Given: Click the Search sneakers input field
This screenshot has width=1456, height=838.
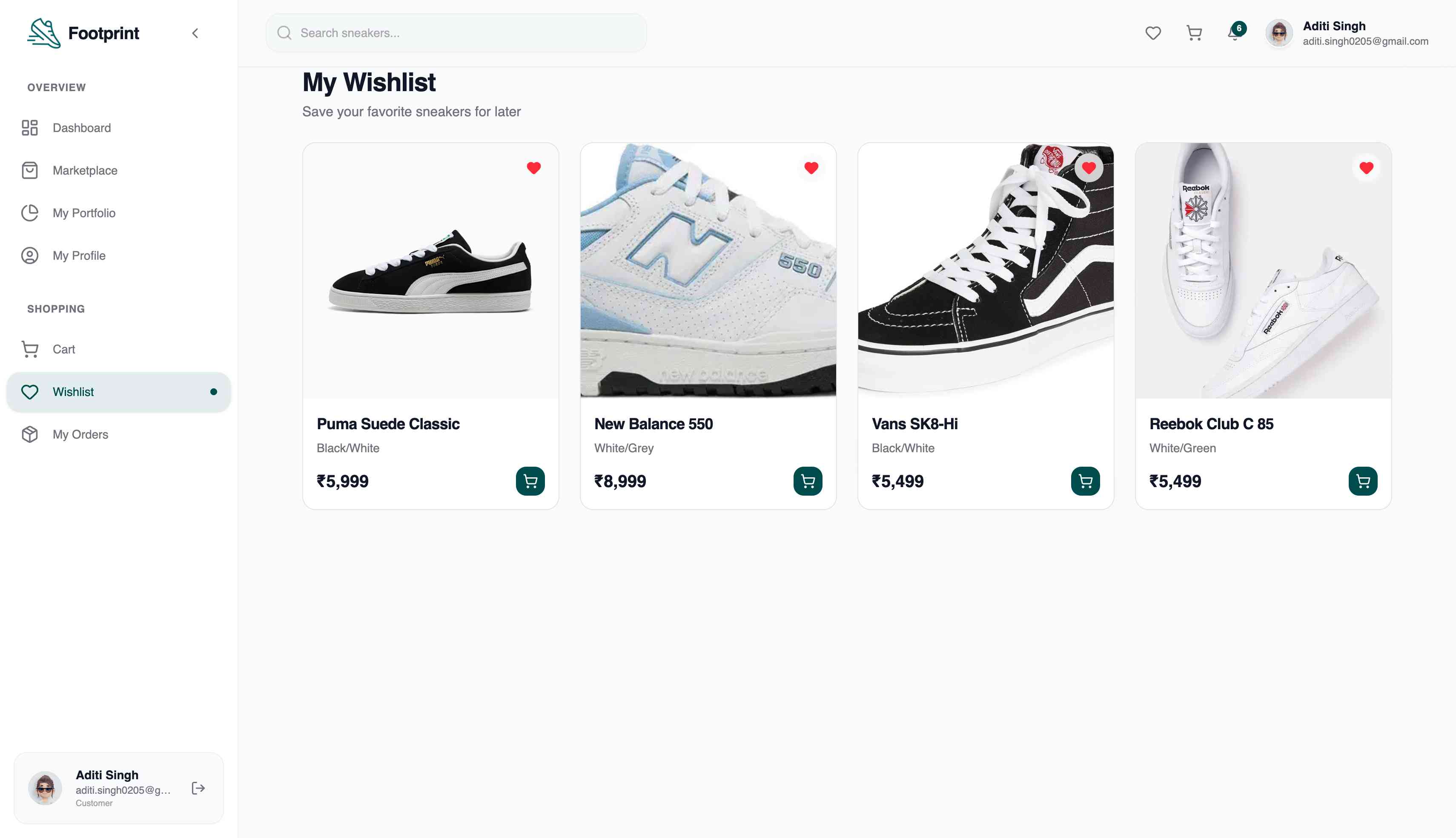Looking at the screenshot, I should 456,33.
